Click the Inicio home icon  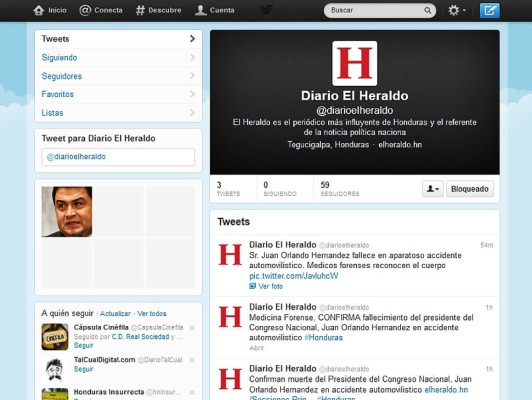click(x=39, y=10)
